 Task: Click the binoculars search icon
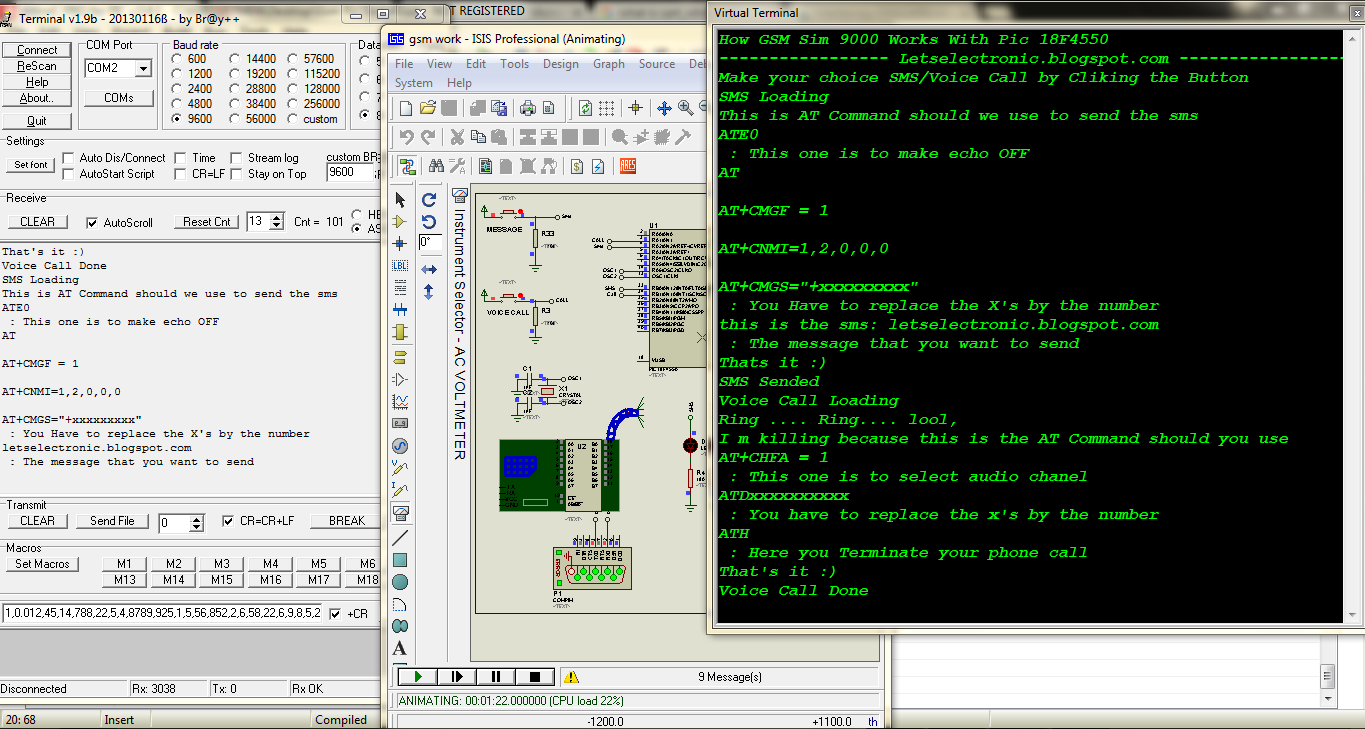(x=437, y=165)
